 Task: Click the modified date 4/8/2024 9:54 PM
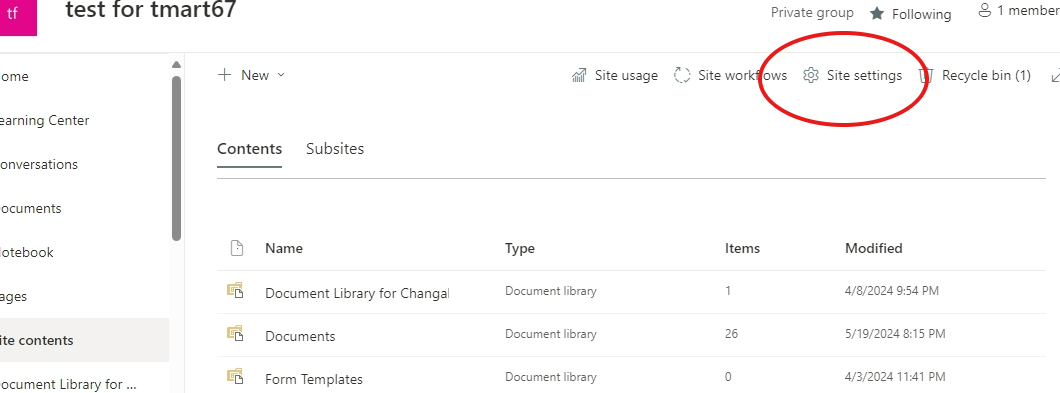(x=892, y=291)
